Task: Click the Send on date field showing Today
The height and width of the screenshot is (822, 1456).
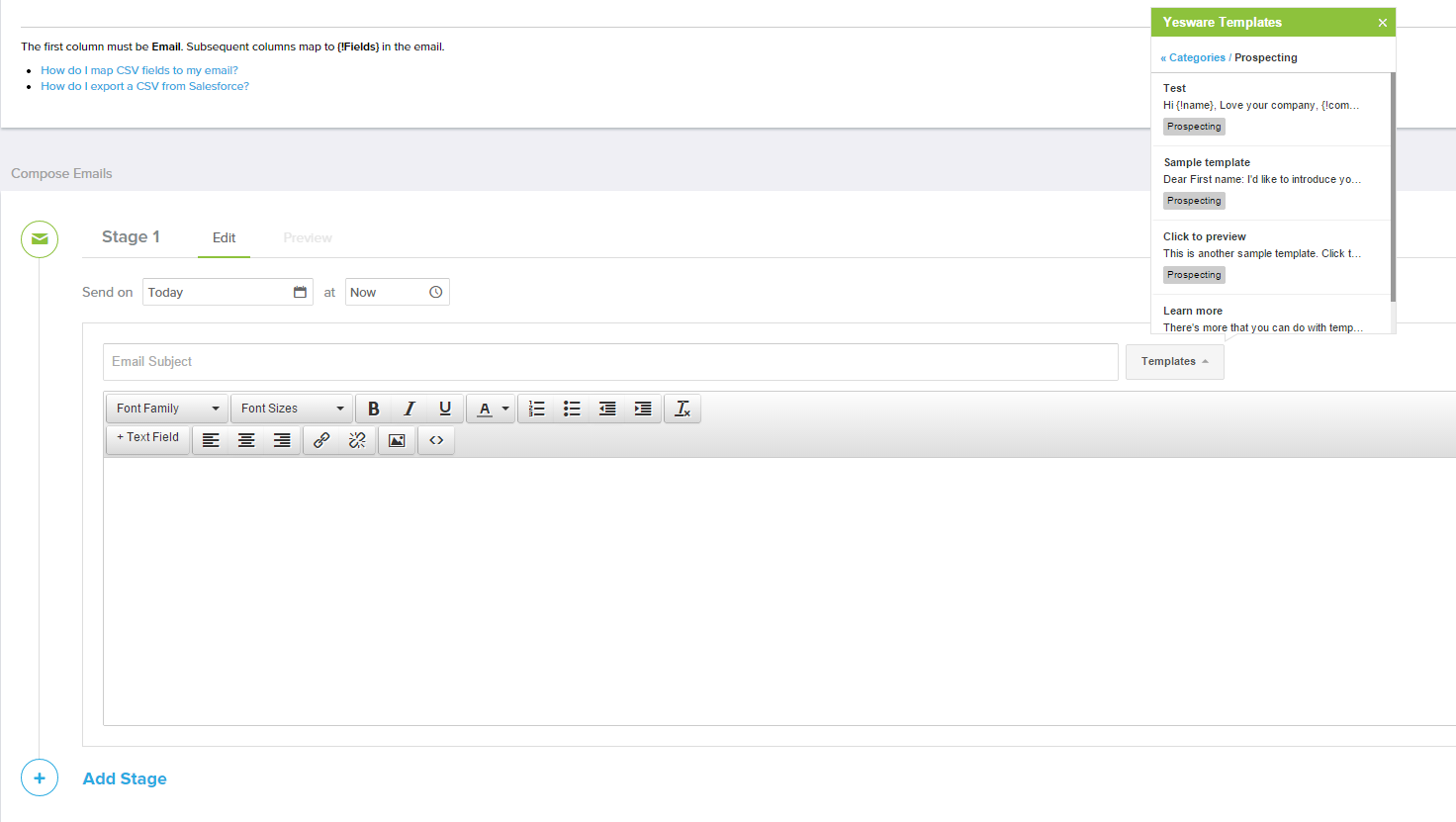Action: pos(227,292)
